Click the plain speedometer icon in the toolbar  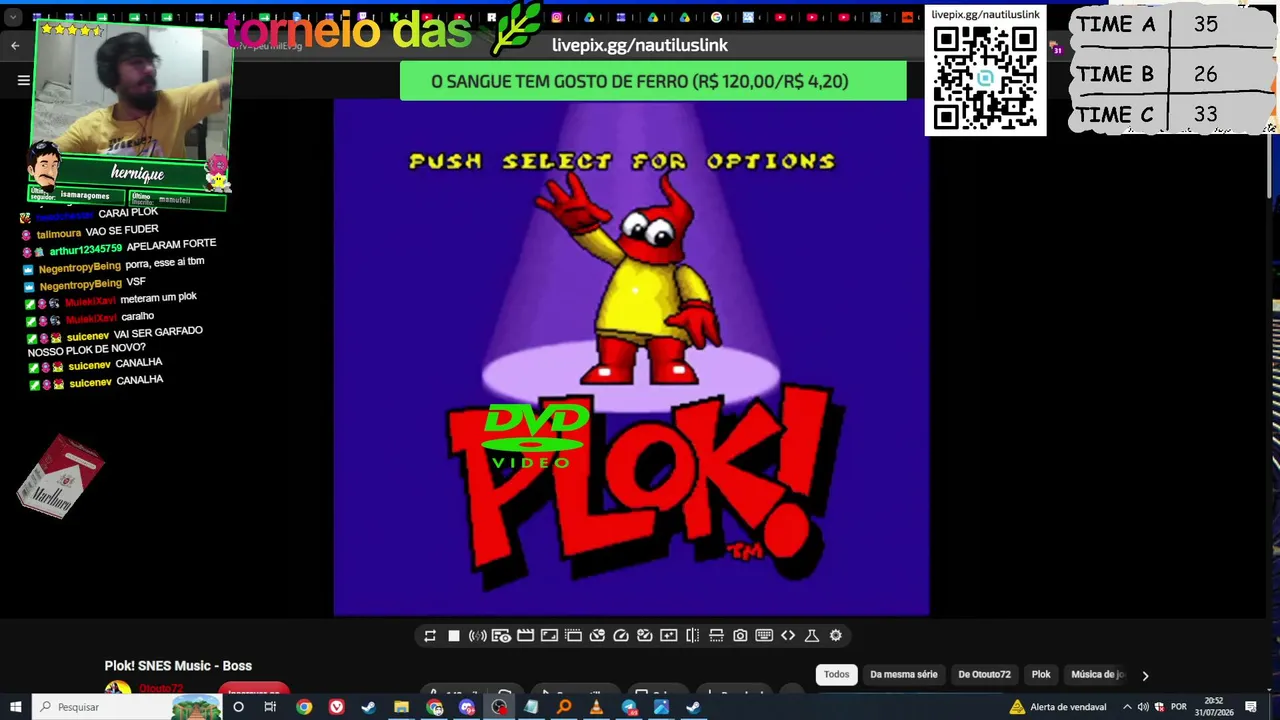pyautogui.click(x=621, y=636)
